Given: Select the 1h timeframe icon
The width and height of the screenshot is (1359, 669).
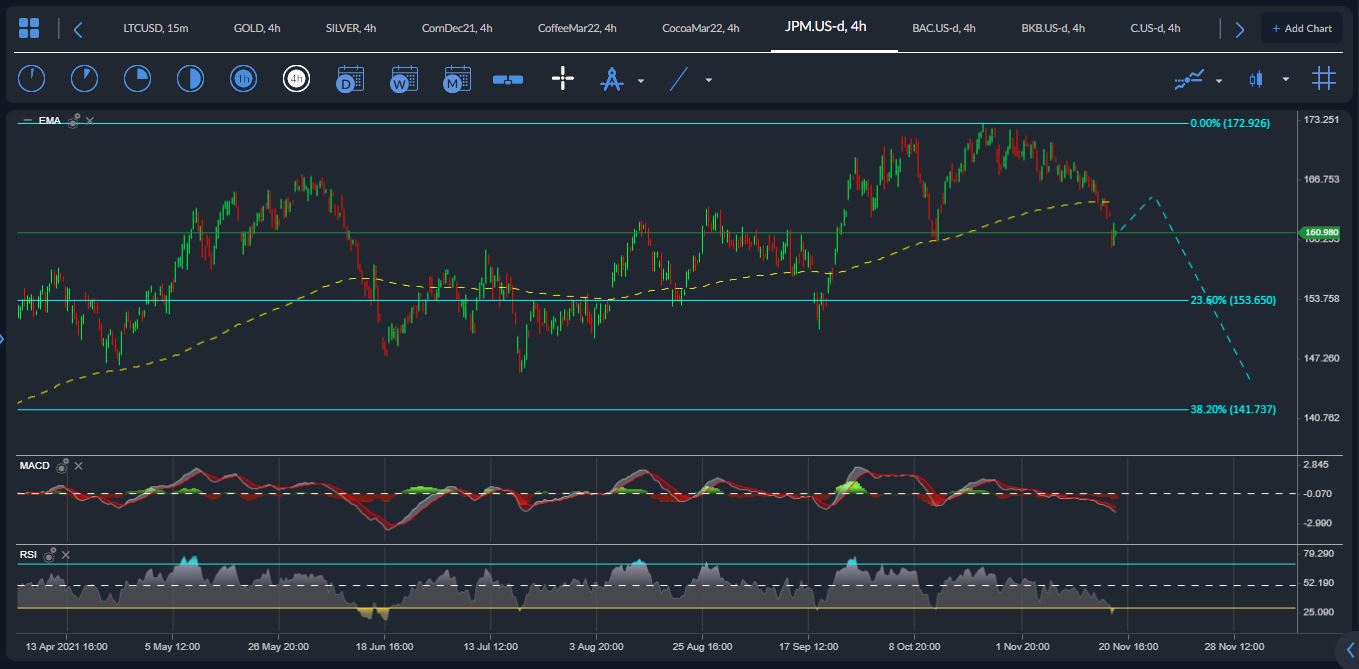Looking at the screenshot, I should (242, 79).
